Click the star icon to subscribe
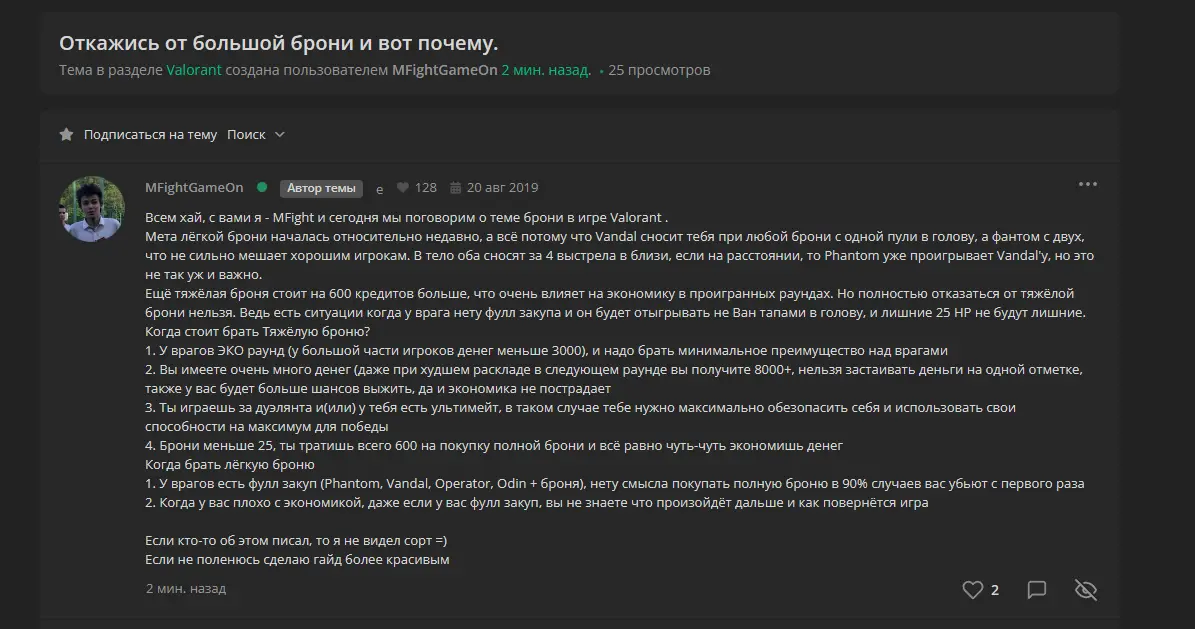The image size is (1195, 629). click(66, 134)
